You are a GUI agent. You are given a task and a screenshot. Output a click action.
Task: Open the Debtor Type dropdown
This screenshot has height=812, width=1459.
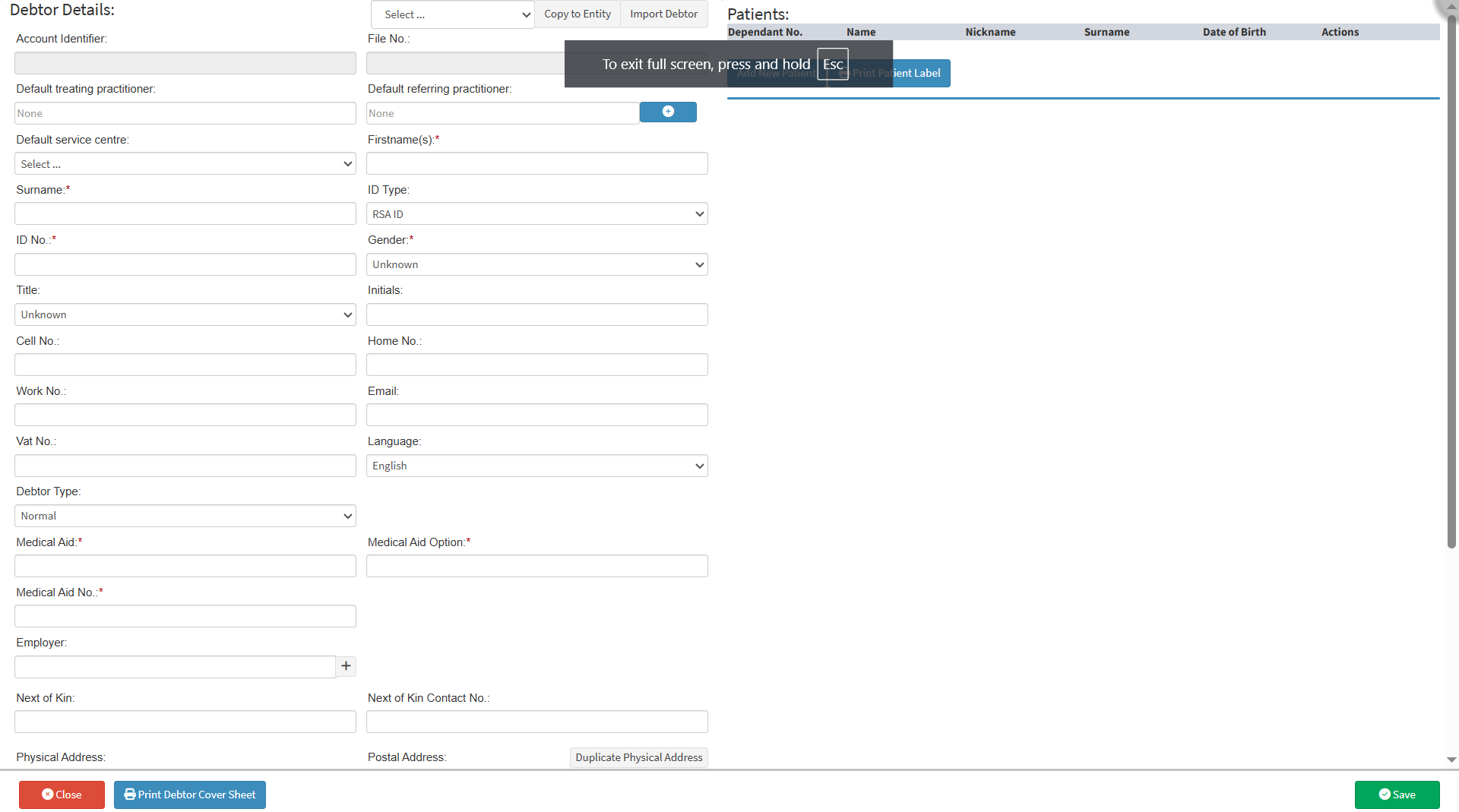tap(185, 516)
